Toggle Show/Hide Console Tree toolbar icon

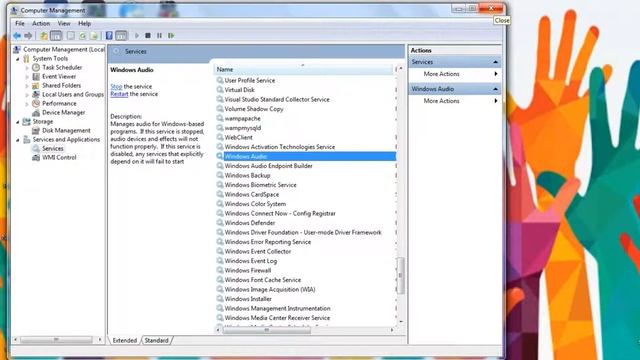point(56,36)
